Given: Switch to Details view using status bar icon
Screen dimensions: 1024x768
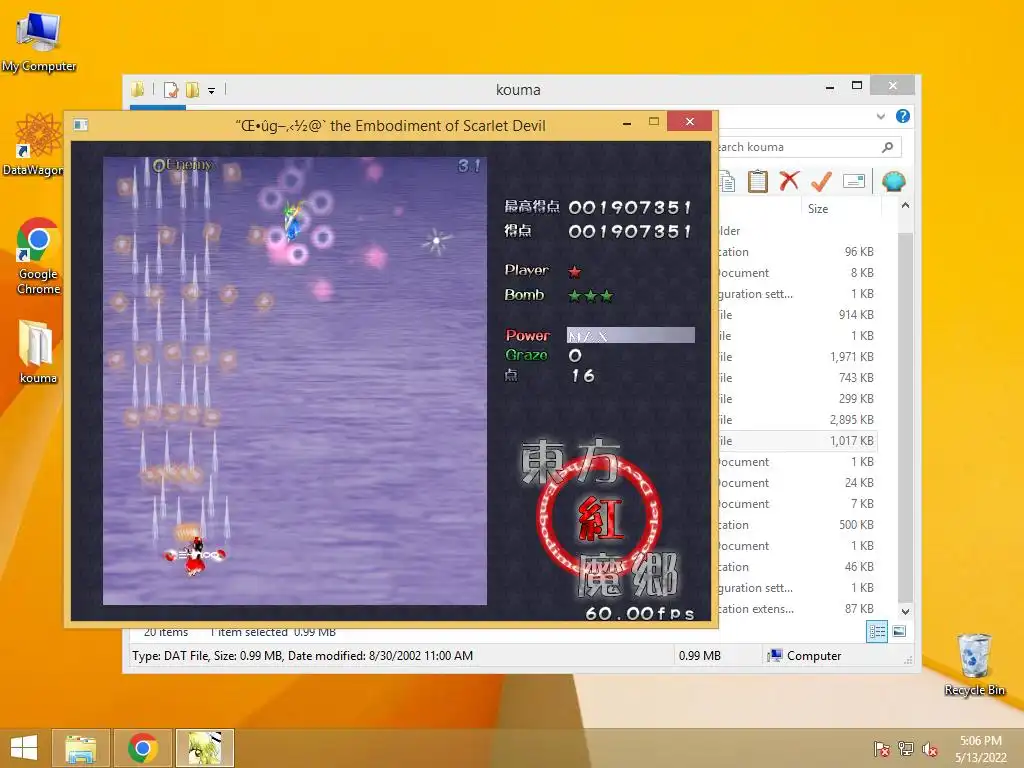Looking at the screenshot, I should point(877,632).
